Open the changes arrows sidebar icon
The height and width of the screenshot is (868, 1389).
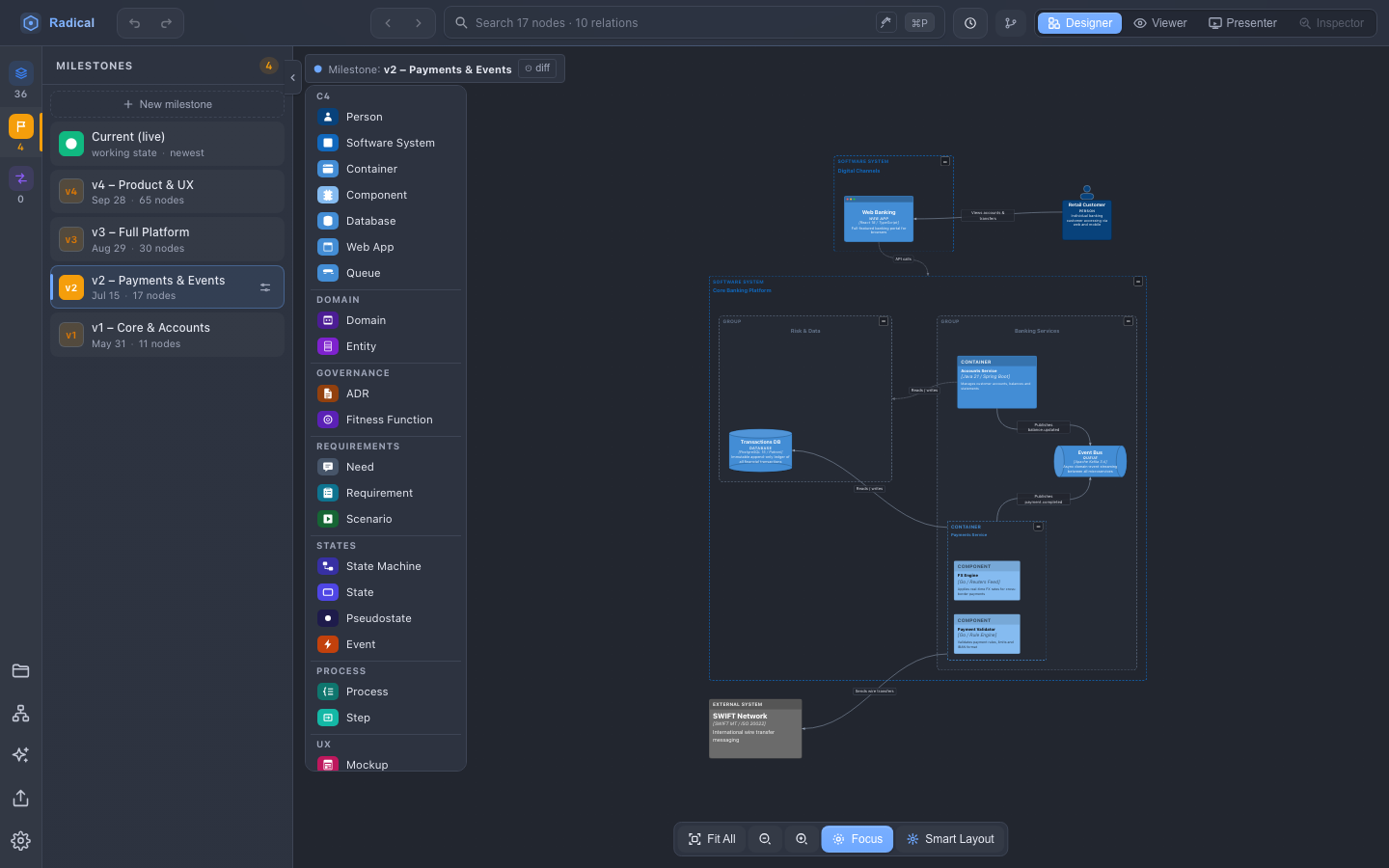coord(21,178)
